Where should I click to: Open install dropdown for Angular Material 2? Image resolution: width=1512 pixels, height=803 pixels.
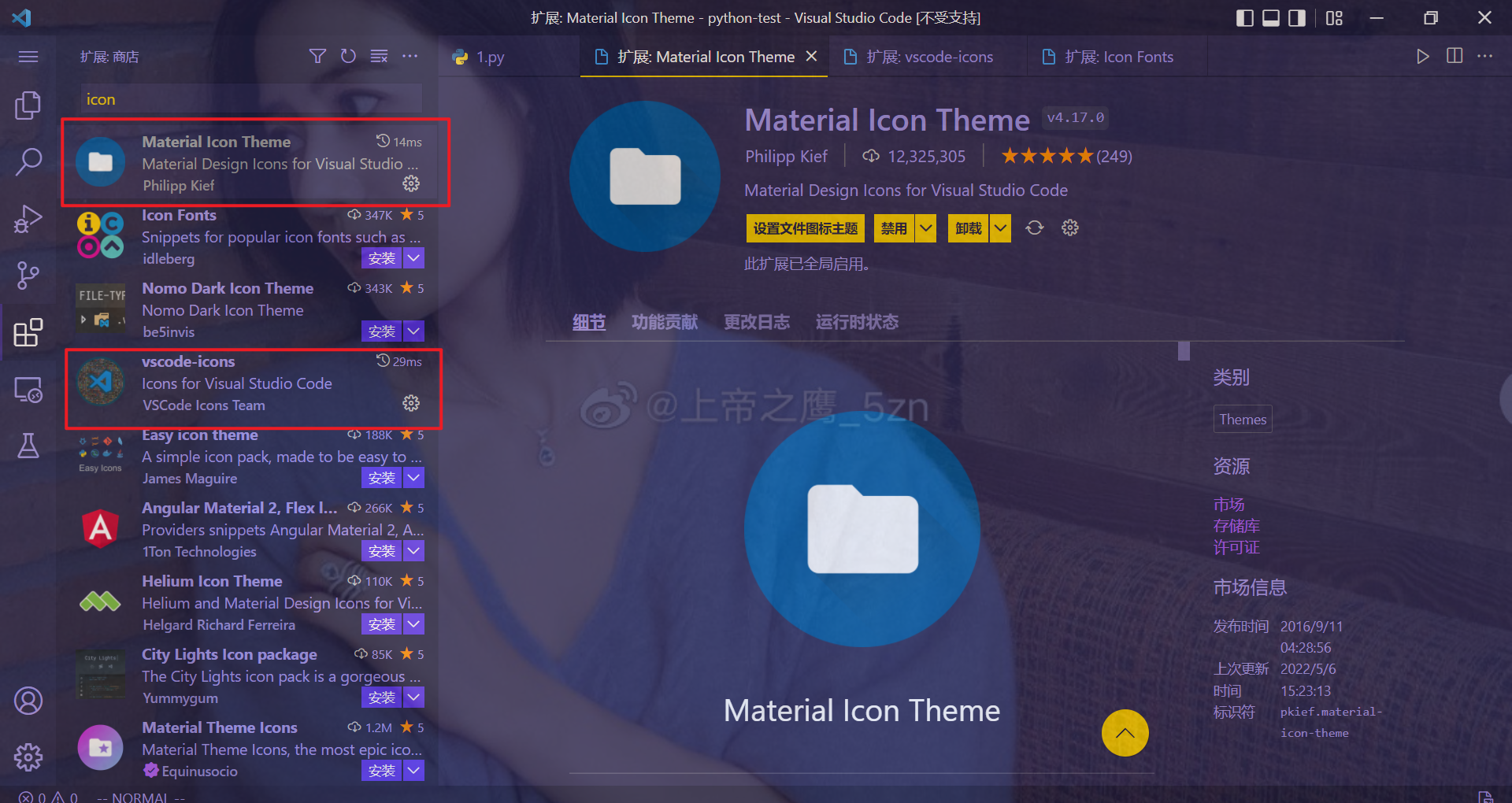(413, 550)
